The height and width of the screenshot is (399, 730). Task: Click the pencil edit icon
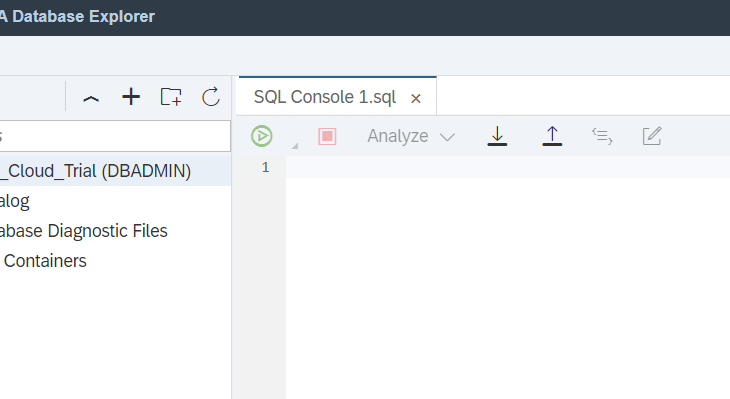point(652,136)
